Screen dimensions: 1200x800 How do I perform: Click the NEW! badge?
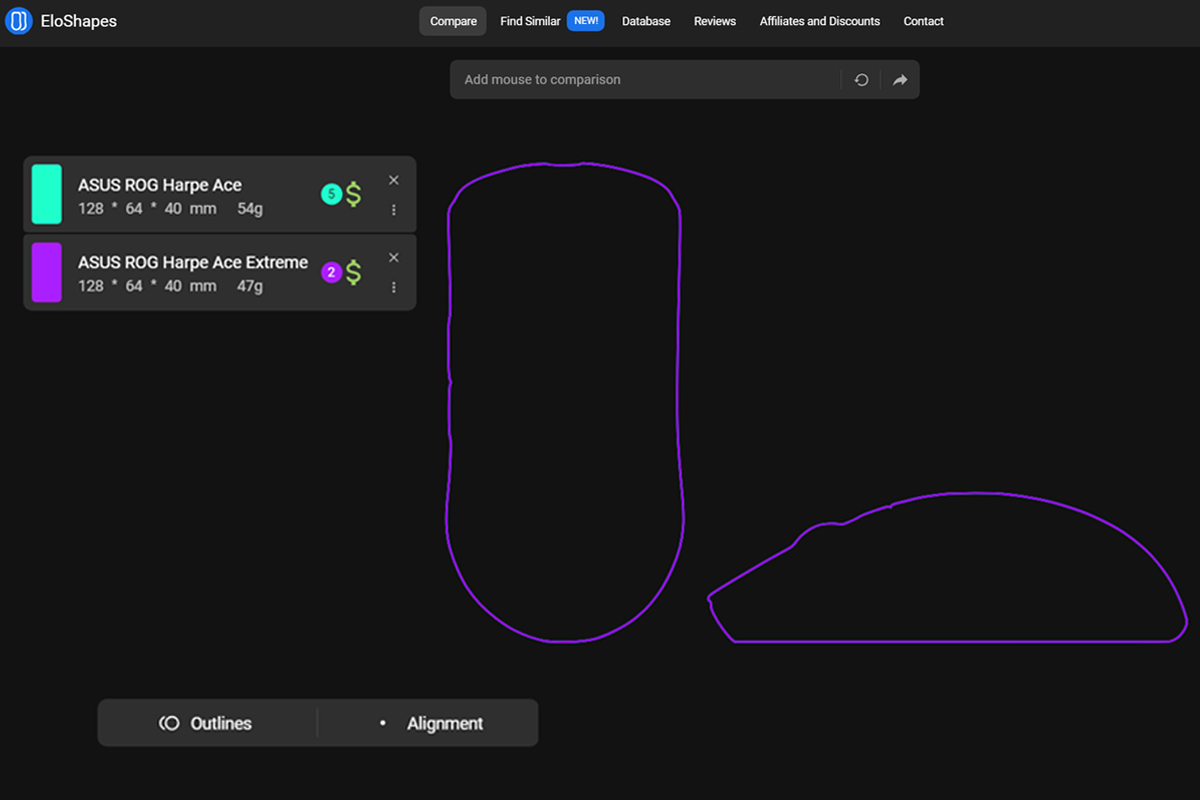586,21
